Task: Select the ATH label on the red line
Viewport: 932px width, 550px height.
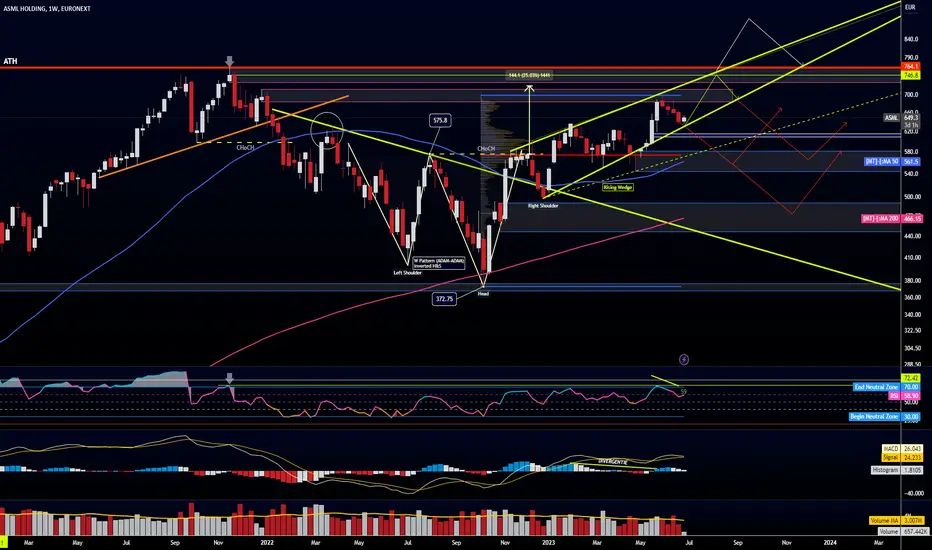Action: pyautogui.click(x=10, y=61)
